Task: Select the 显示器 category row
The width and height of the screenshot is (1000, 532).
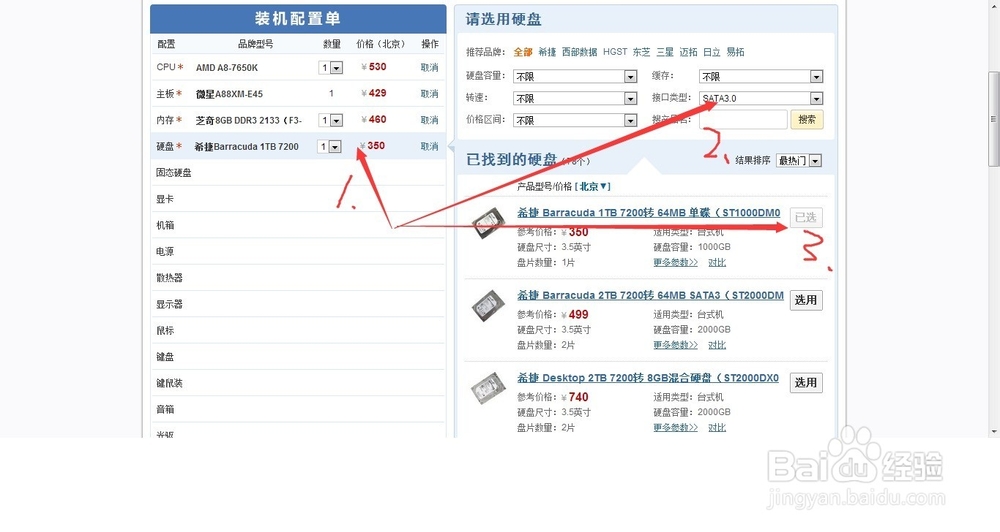Action: [298, 304]
